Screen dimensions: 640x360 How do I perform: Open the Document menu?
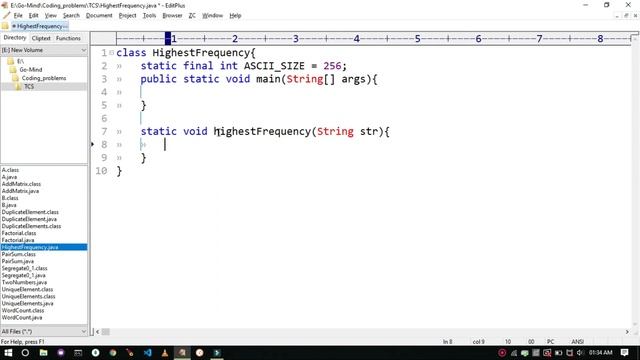[x=99, y=16]
